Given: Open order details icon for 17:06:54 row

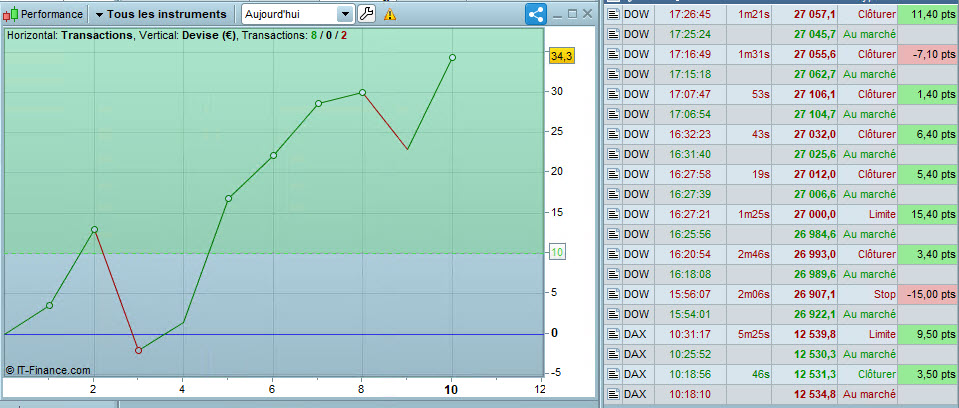Looking at the screenshot, I should coord(613,114).
